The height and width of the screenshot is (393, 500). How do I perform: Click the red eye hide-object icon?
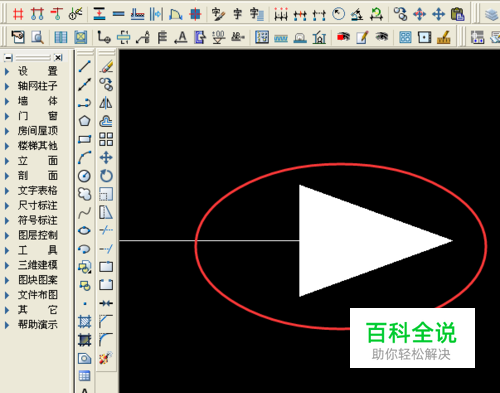[x=343, y=37]
